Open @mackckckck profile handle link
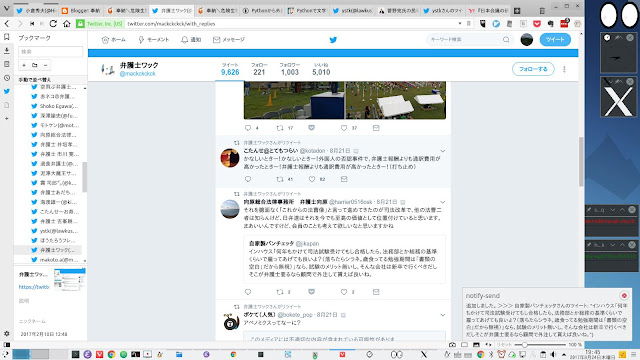640x360 pixels. pos(138,74)
